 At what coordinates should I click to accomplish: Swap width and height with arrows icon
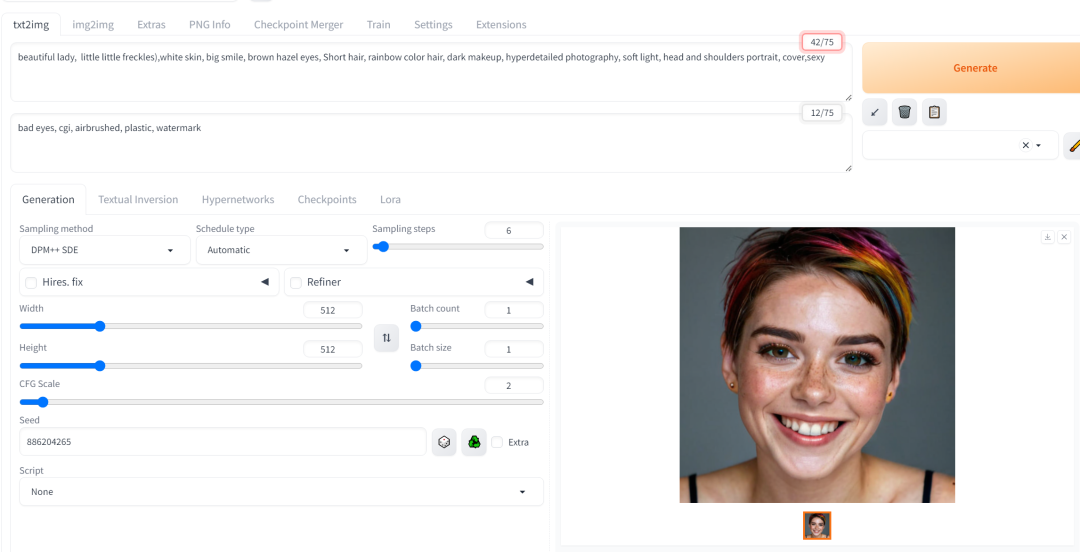click(x=386, y=338)
